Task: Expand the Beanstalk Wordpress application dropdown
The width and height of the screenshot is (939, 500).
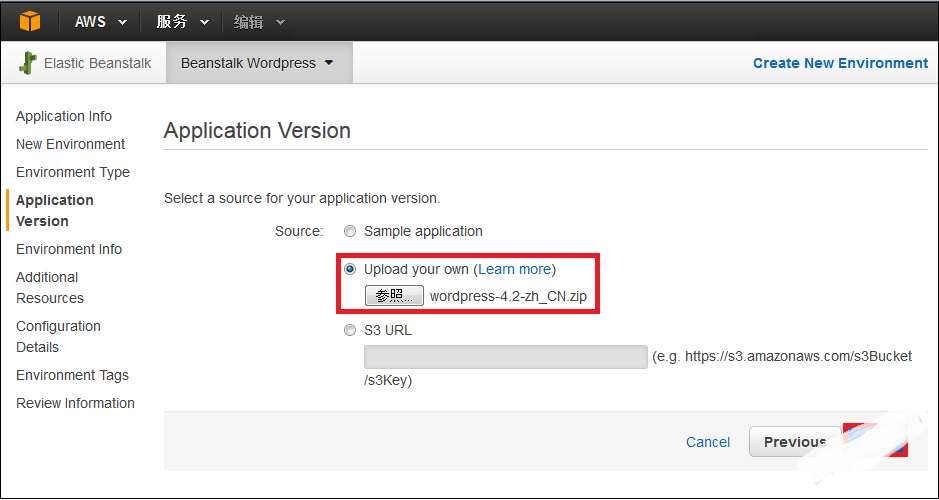Action: [259, 63]
